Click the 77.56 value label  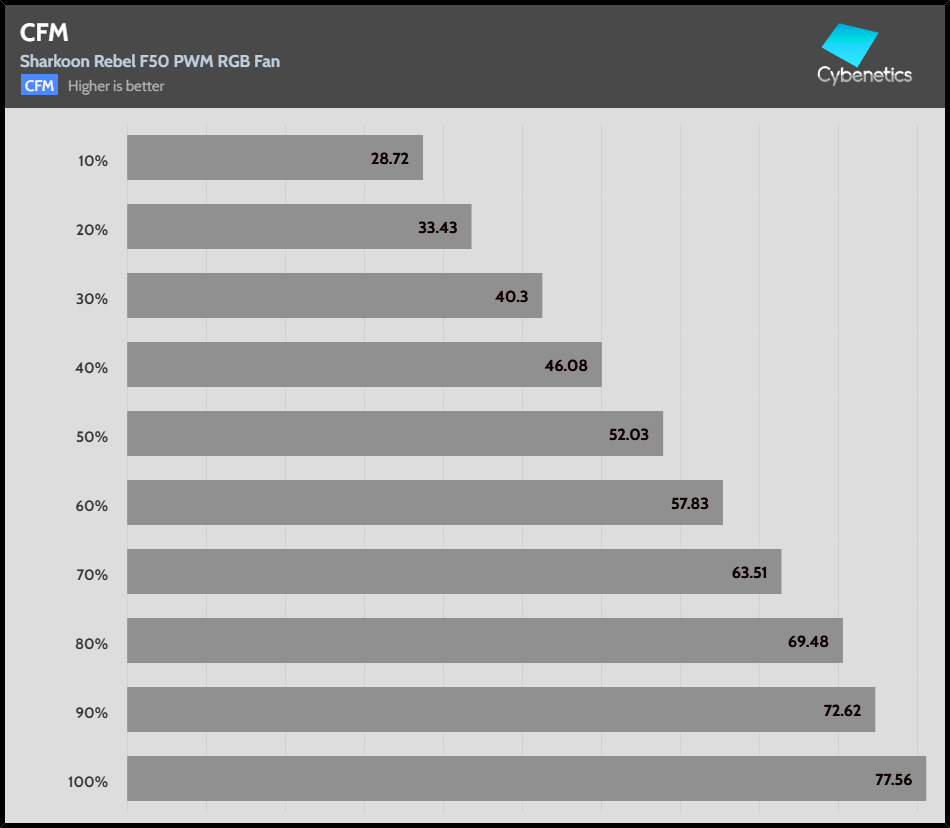click(891, 779)
